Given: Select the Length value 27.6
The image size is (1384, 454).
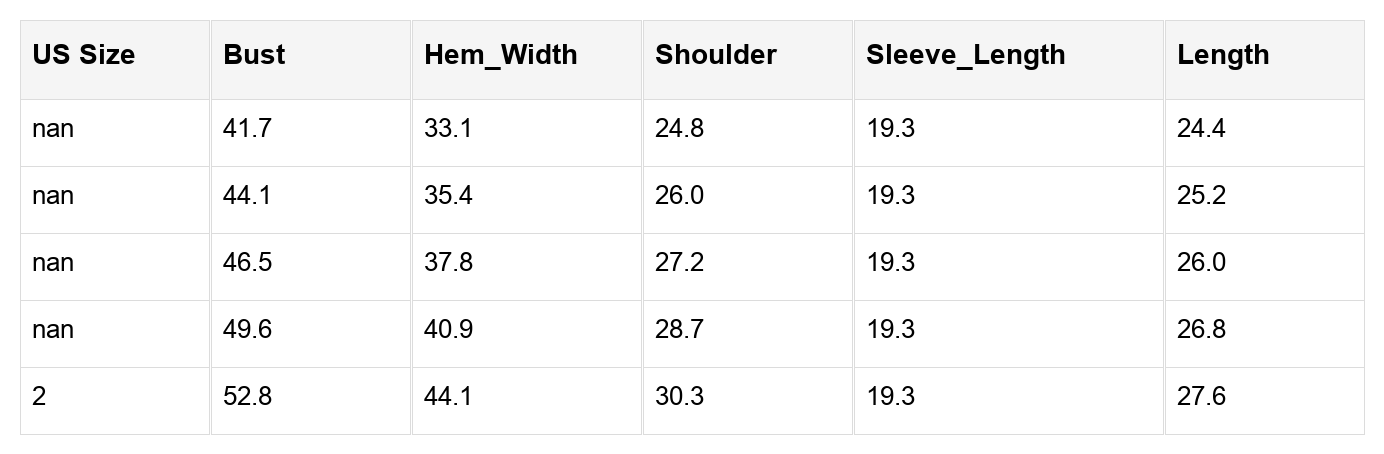Looking at the screenshot, I should [x=1201, y=397].
